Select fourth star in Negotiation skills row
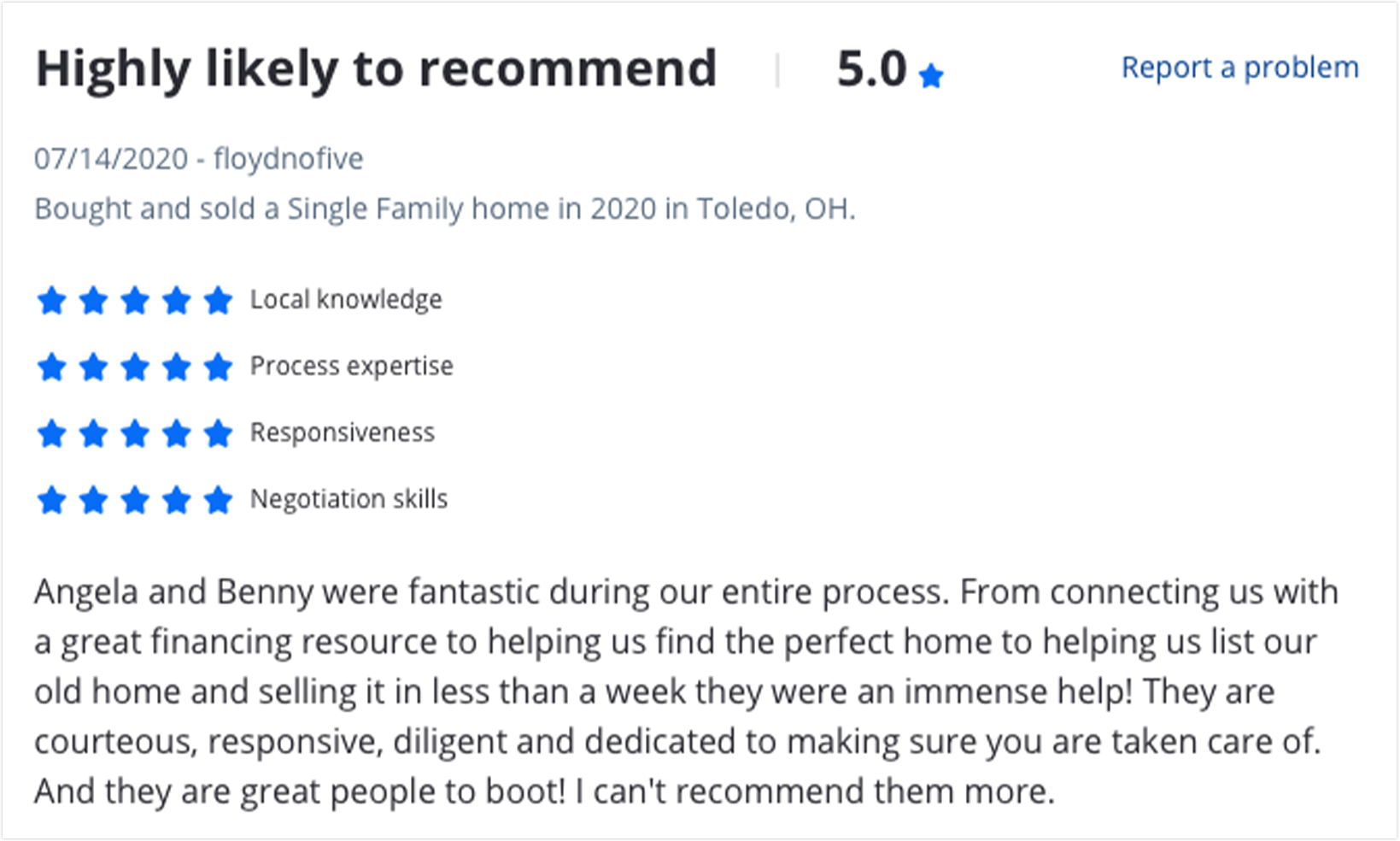Screen dimensions: 1400x841 click(177, 499)
